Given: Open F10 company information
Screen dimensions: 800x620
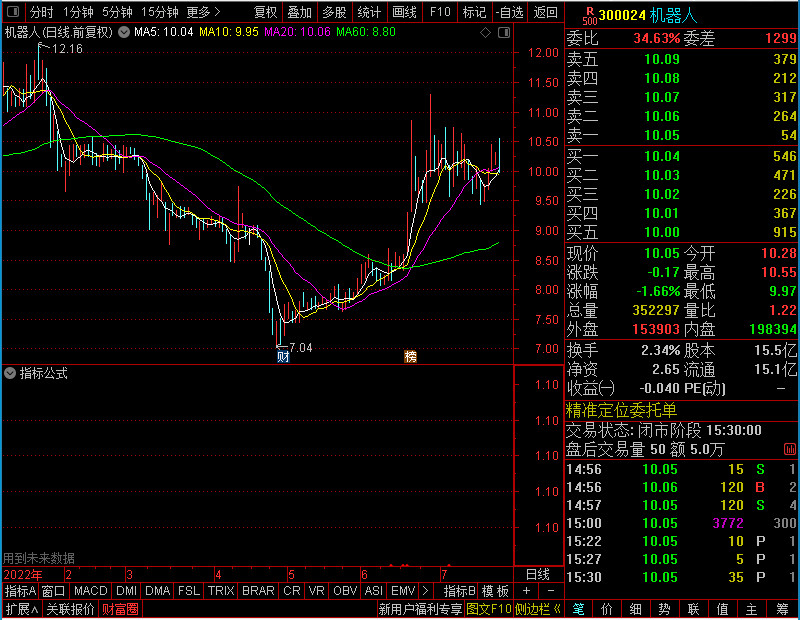Looking at the screenshot, I should [x=440, y=12].
